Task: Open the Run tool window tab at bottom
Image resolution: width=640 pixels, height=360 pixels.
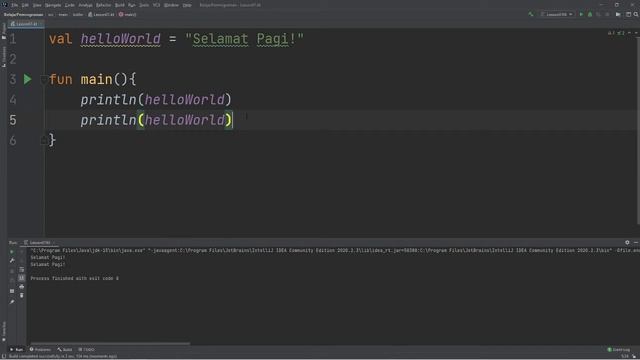Action: (17, 349)
